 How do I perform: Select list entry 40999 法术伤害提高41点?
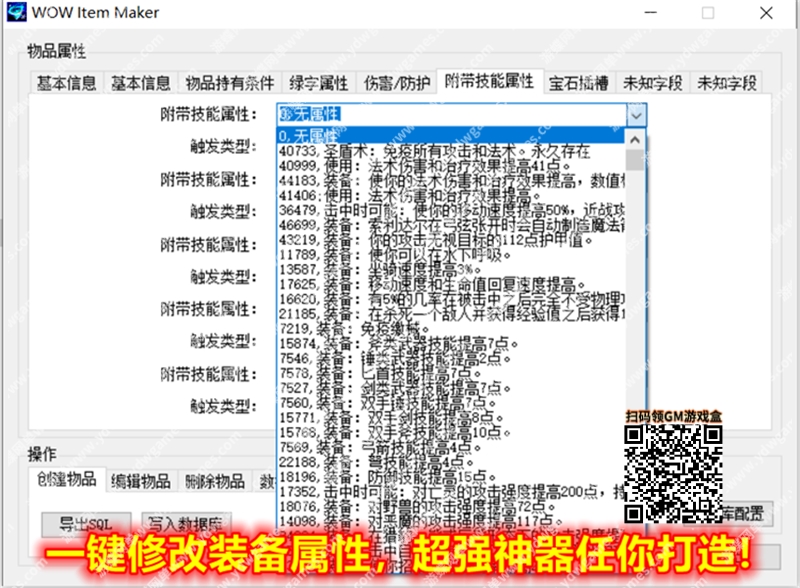pyautogui.click(x=451, y=166)
